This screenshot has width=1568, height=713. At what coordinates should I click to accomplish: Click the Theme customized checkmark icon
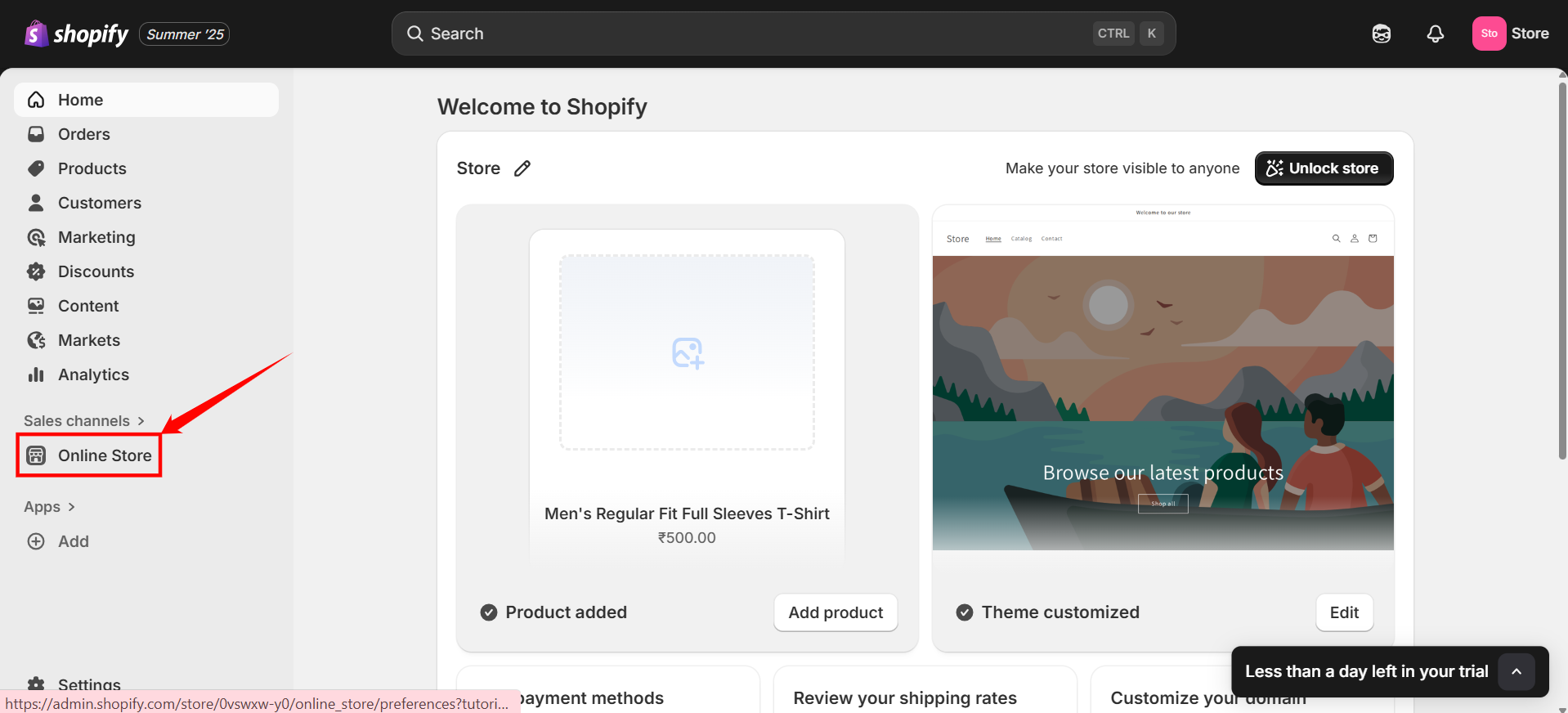965,612
